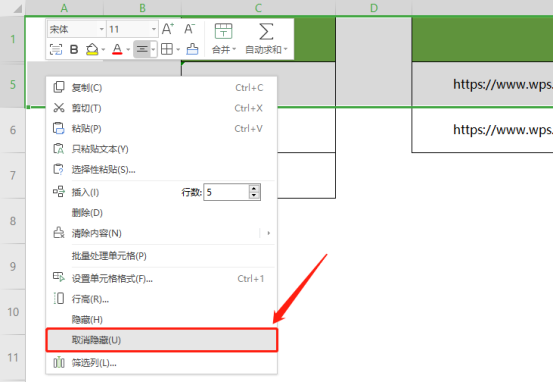
Task: Choose 粘贴(P) from the context menu
Action: (161, 129)
